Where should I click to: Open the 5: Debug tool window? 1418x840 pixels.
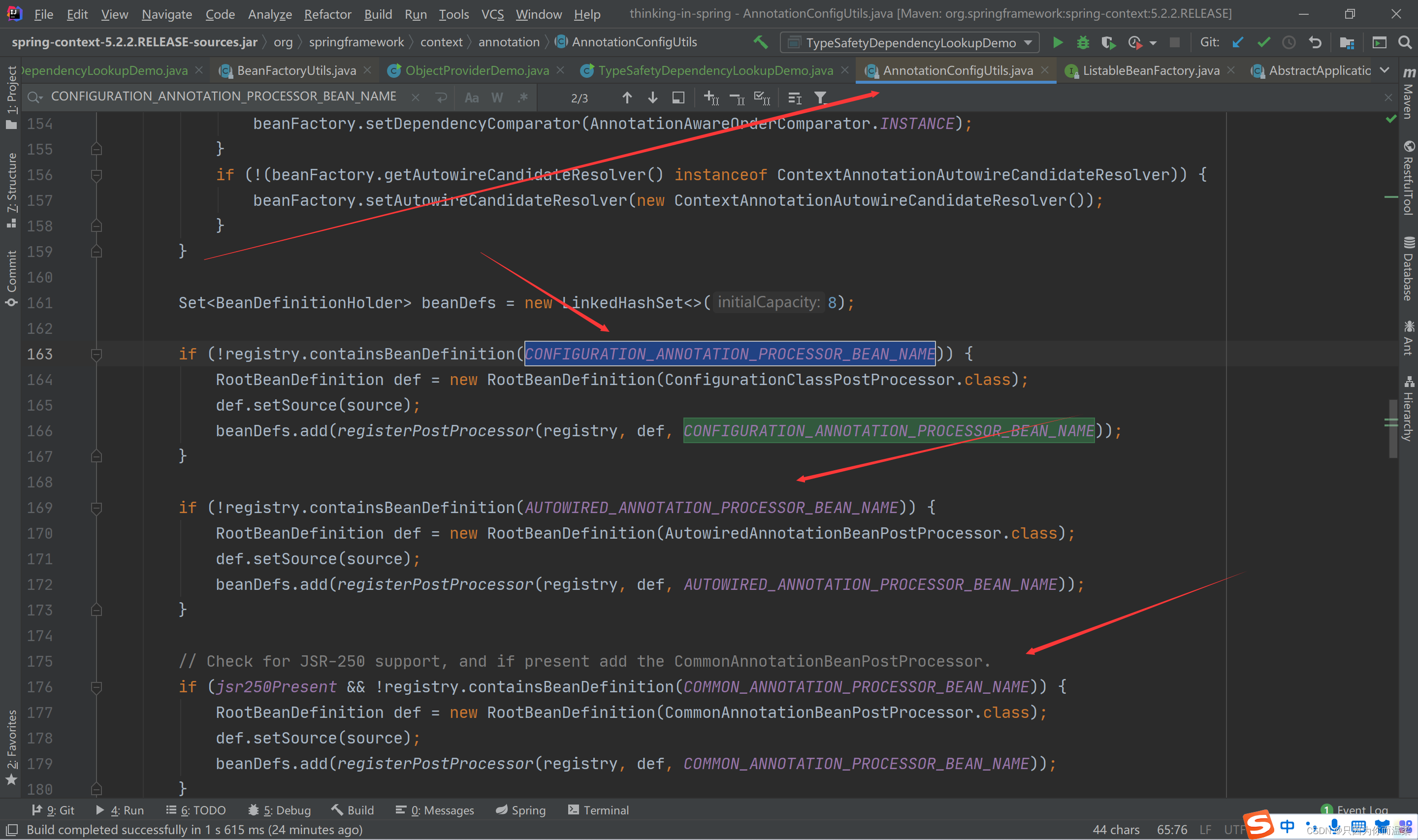(x=280, y=810)
